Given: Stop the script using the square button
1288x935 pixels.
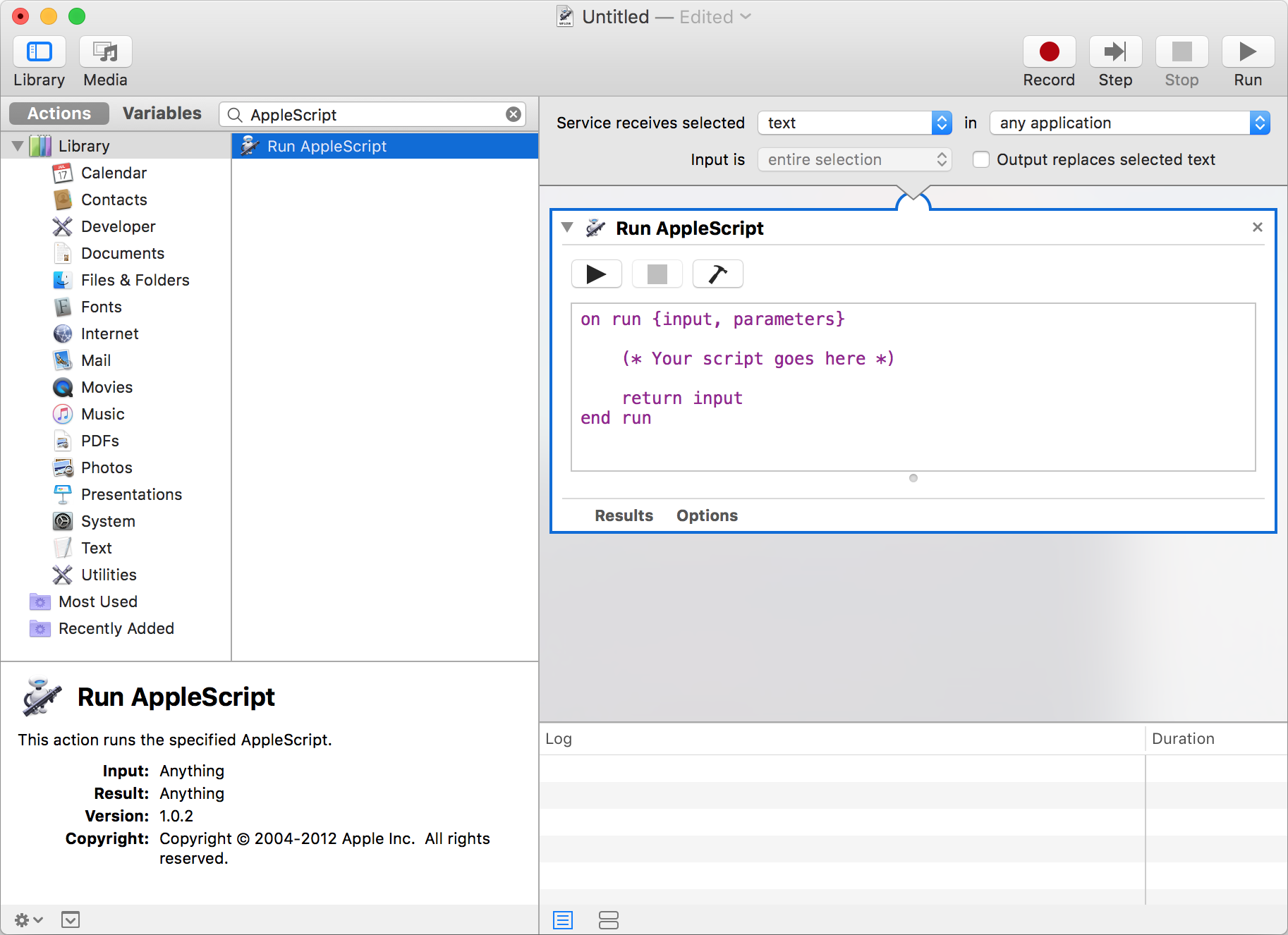Looking at the screenshot, I should pos(657,274).
